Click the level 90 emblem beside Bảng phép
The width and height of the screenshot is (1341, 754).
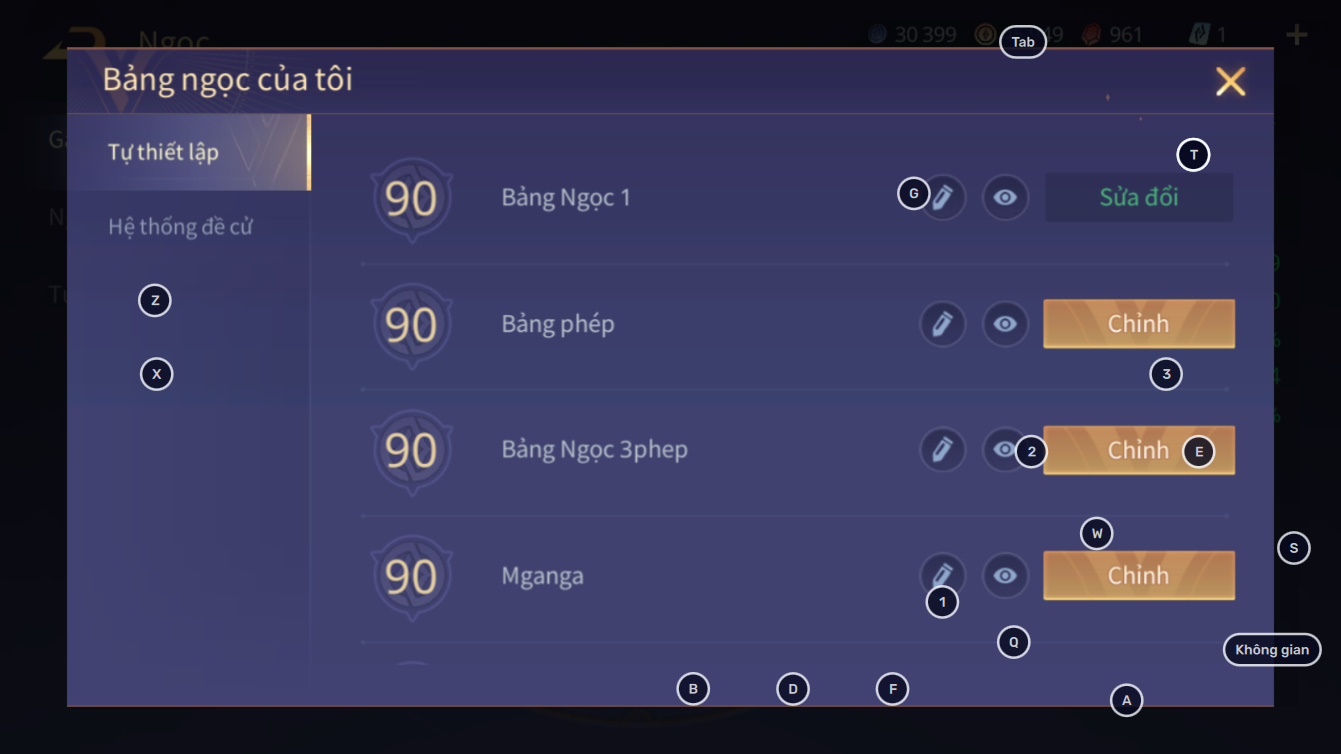411,325
